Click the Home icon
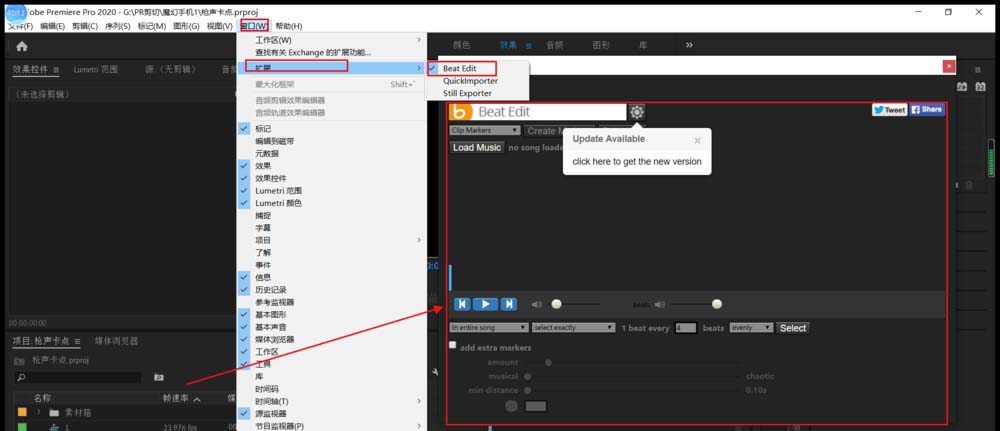The width and height of the screenshot is (1000, 431). pos(21,46)
